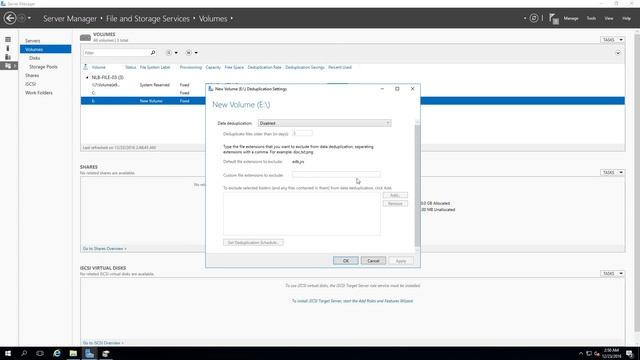Screen dimensions: 640x360
Task: Open taskbar search magnifier
Action: (x=24, y=353)
